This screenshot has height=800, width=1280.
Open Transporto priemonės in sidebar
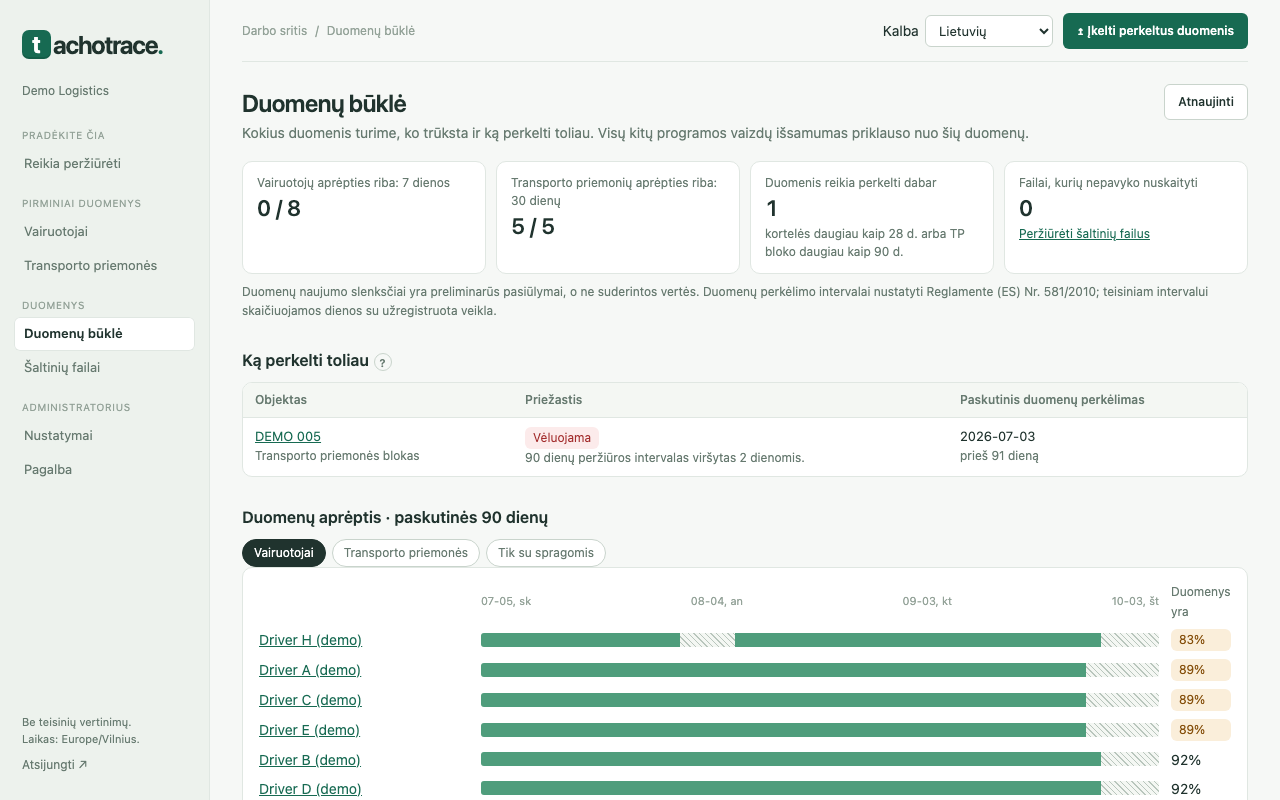pos(105,265)
